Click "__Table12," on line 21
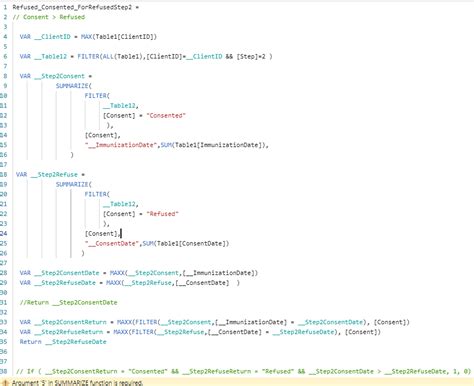 [x=121, y=204]
